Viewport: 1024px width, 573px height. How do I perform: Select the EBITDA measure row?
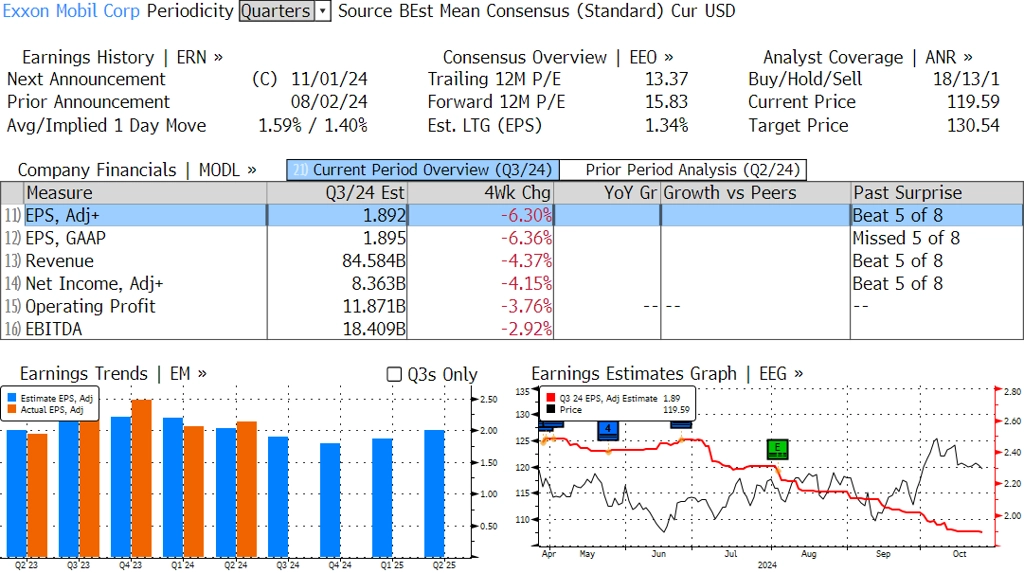coord(512,329)
